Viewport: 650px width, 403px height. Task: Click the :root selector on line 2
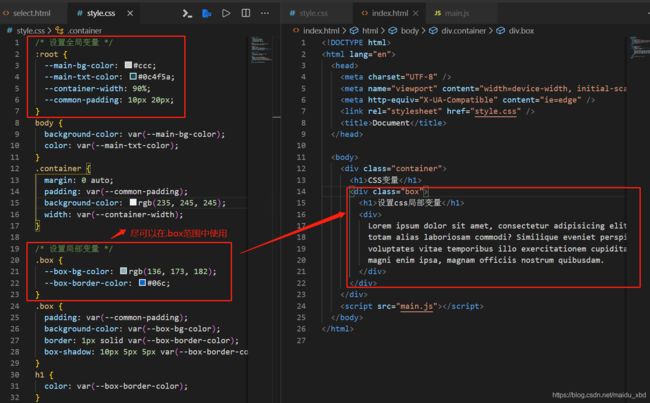click(x=46, y=54)
